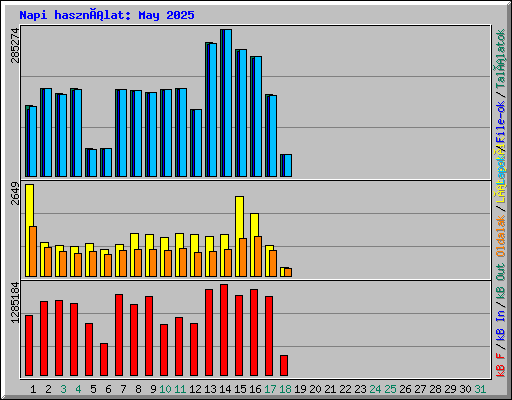
Task: Select the red kB bar for day 14
Action: pos(224,330)
